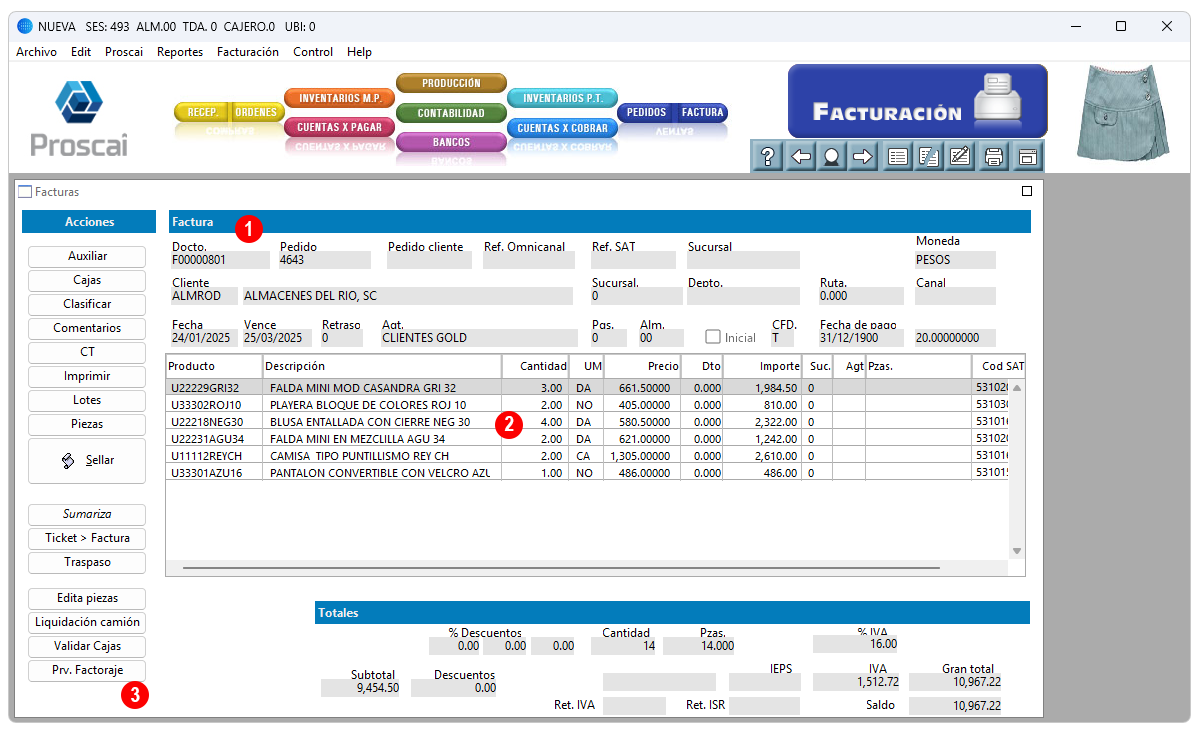Click the Facturación banner
This screenshot has height=734, width=1200.
[x=917, y=101]
